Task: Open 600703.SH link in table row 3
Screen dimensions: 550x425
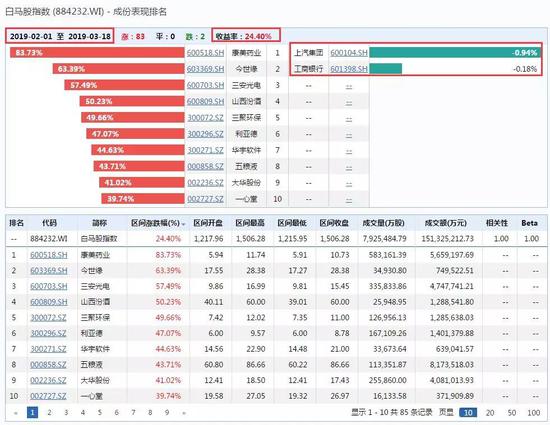Action: (x=48, y=286)
